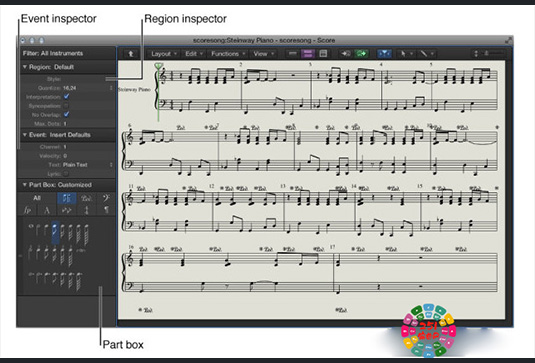Disable the No Overlap checkbox
535x363 pixels.
67,114
